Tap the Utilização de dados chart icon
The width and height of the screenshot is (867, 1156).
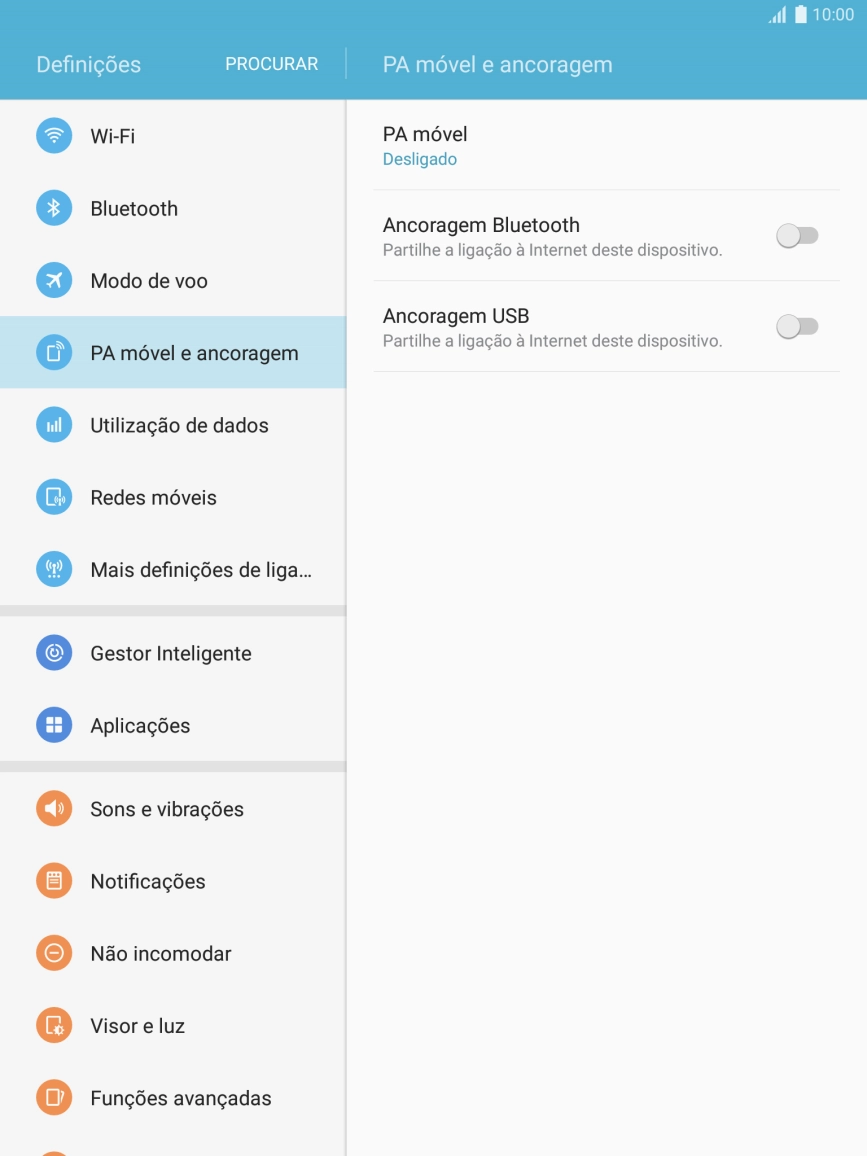(54, 425)
